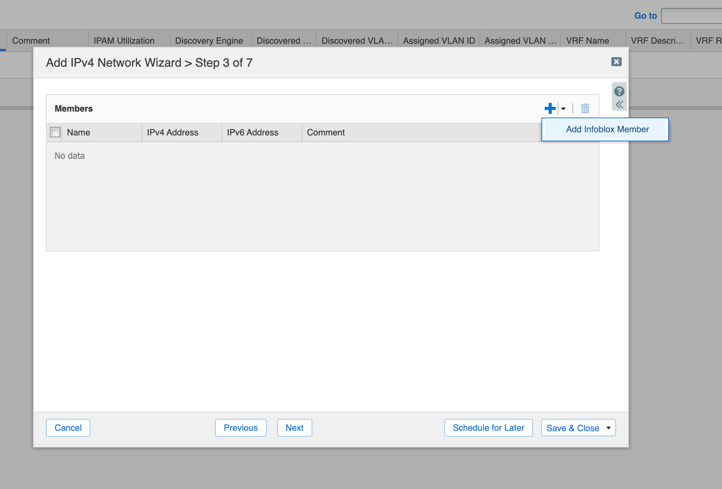Cancel the network wizard
This screenshot has width=722, height=489.
click(x=68, y=428)
